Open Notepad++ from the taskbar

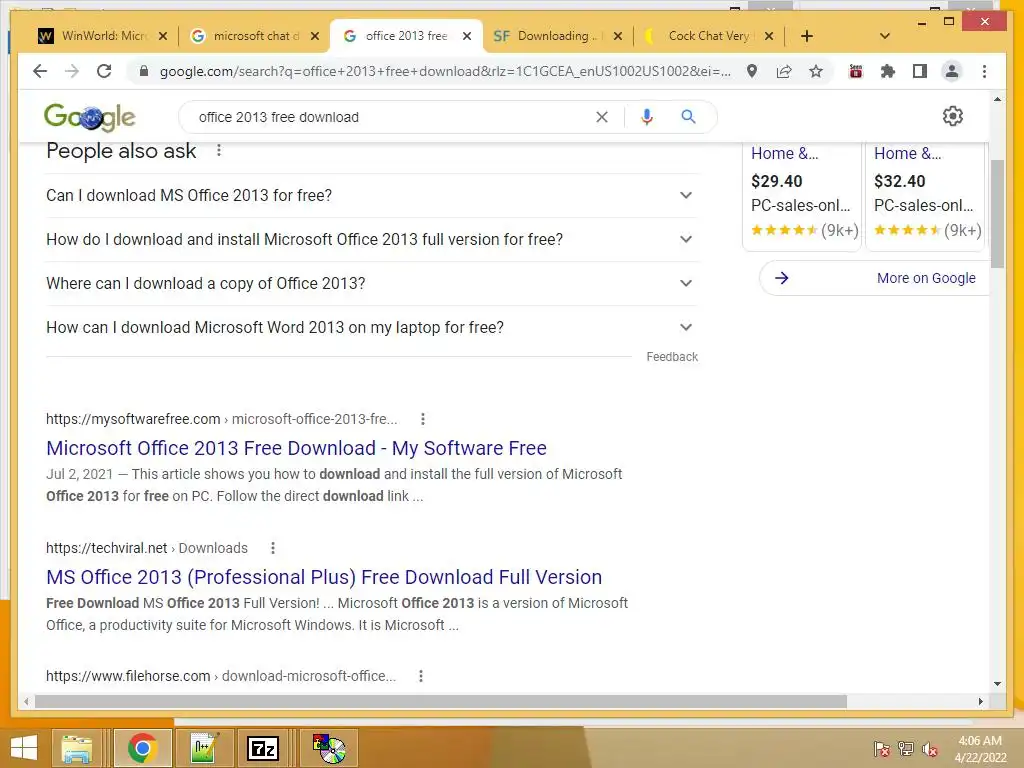[203, 748]
